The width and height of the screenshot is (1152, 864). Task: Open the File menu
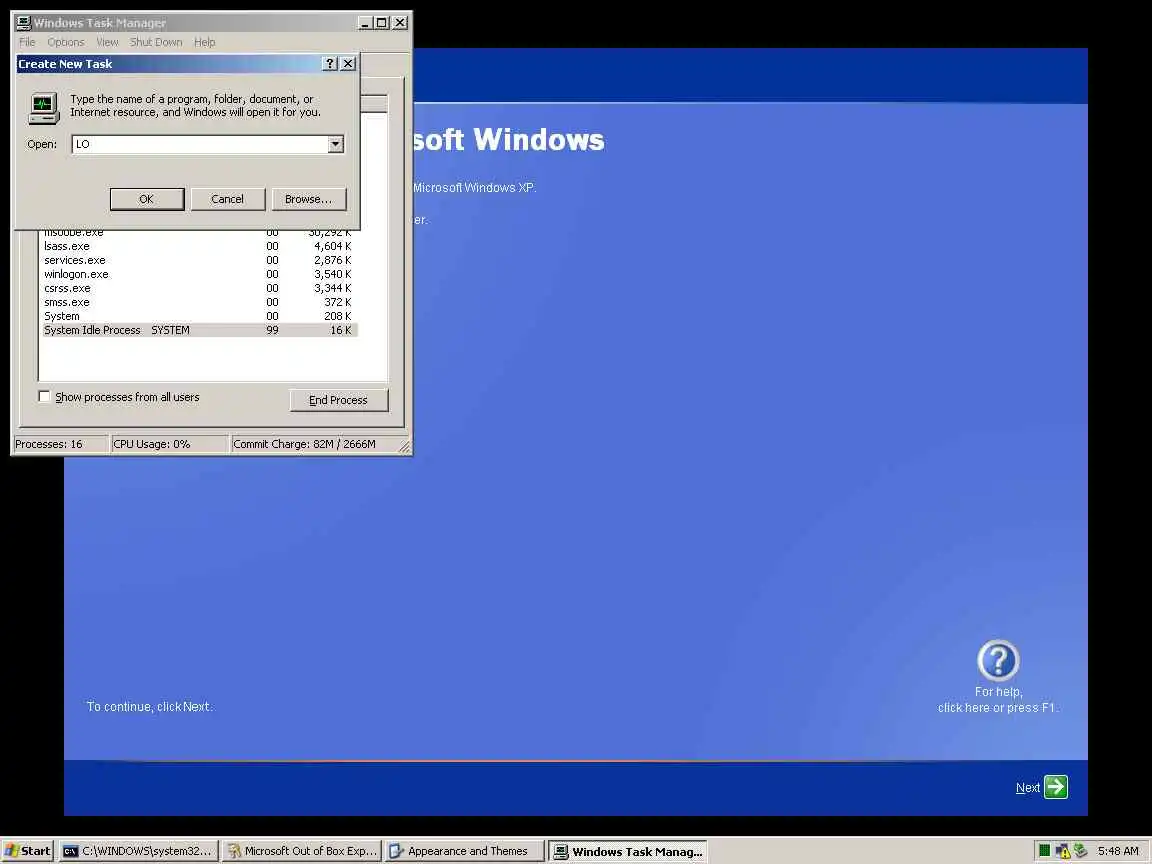[27, 42]
